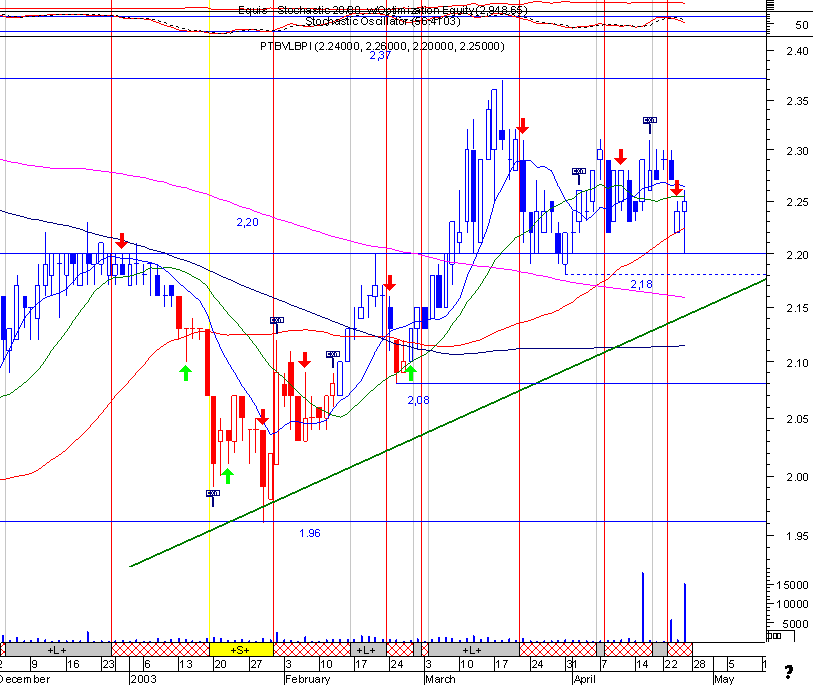This screenshot has height=685, width=813.
Task: Click the dashed horizontal line at 2.18
Action: tap(666, 274)
